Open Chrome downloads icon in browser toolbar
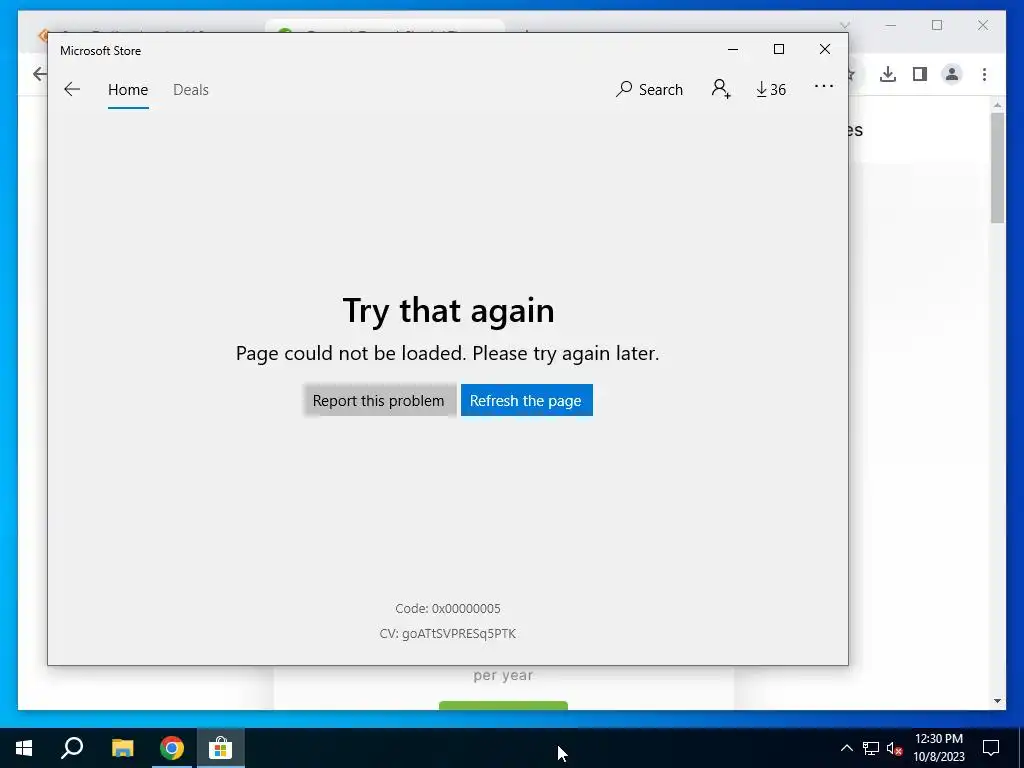Image resolution: width=1024 pixels, height=768 pixels. tap(888, 74)
